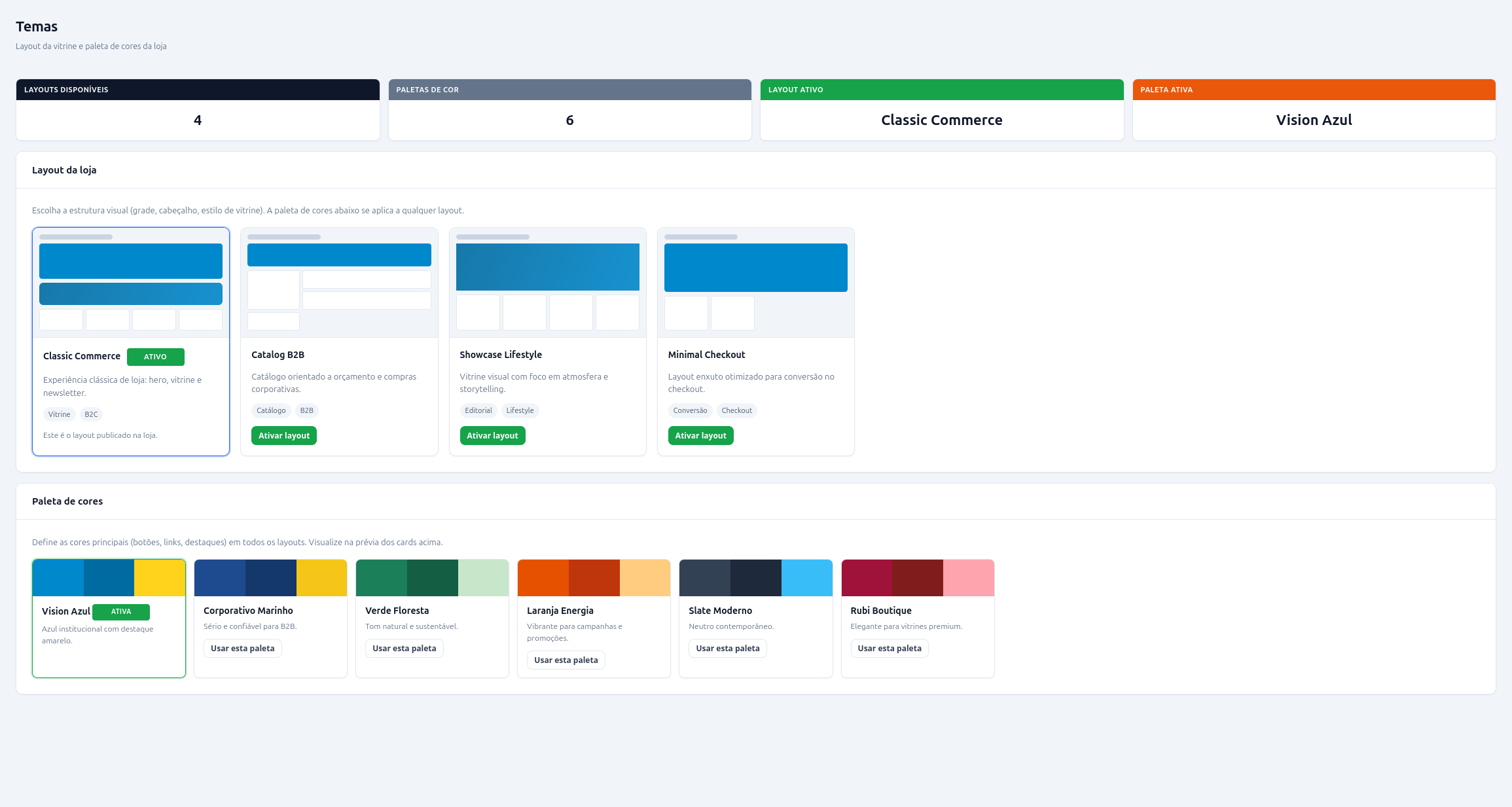Select the Minimal Checkout layout preview thumbnail

pos(756,283)
